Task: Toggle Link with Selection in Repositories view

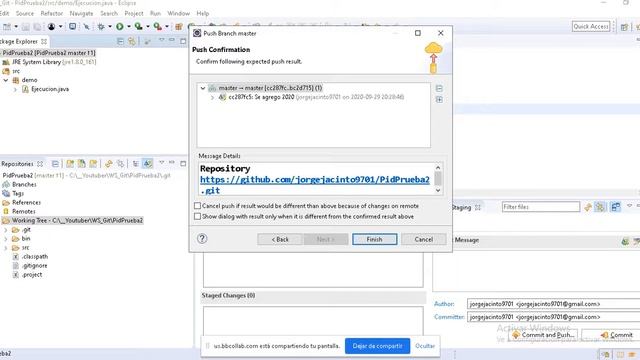Action: pos(120,164)
